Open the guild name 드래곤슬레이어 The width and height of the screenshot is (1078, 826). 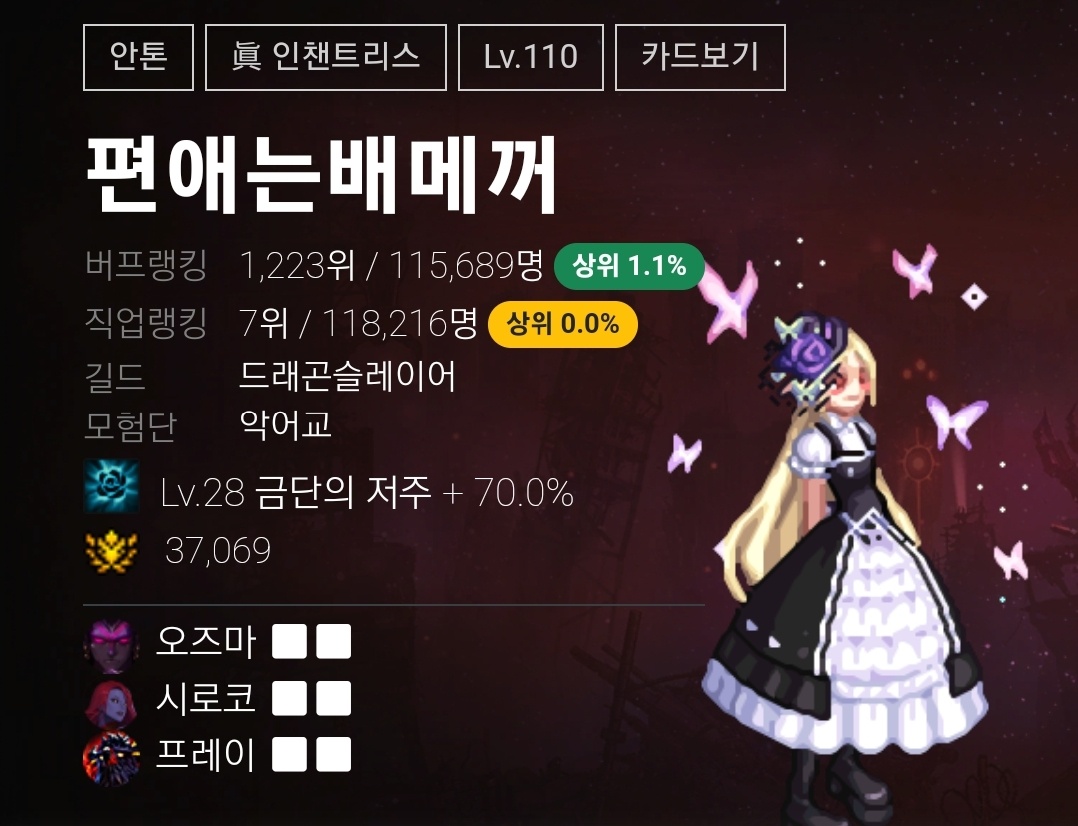pos(347,376)
